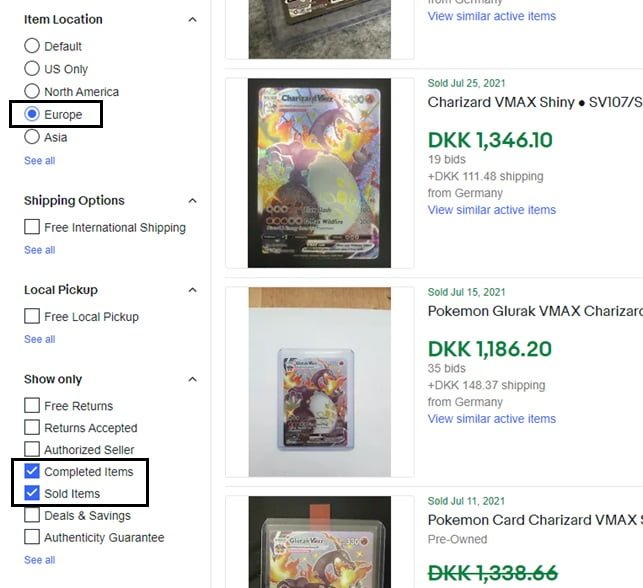Screen dimensions: 643x588
Task: Open the Charizard VMAX Shiny card thumbnail
Action: (319, 173)
